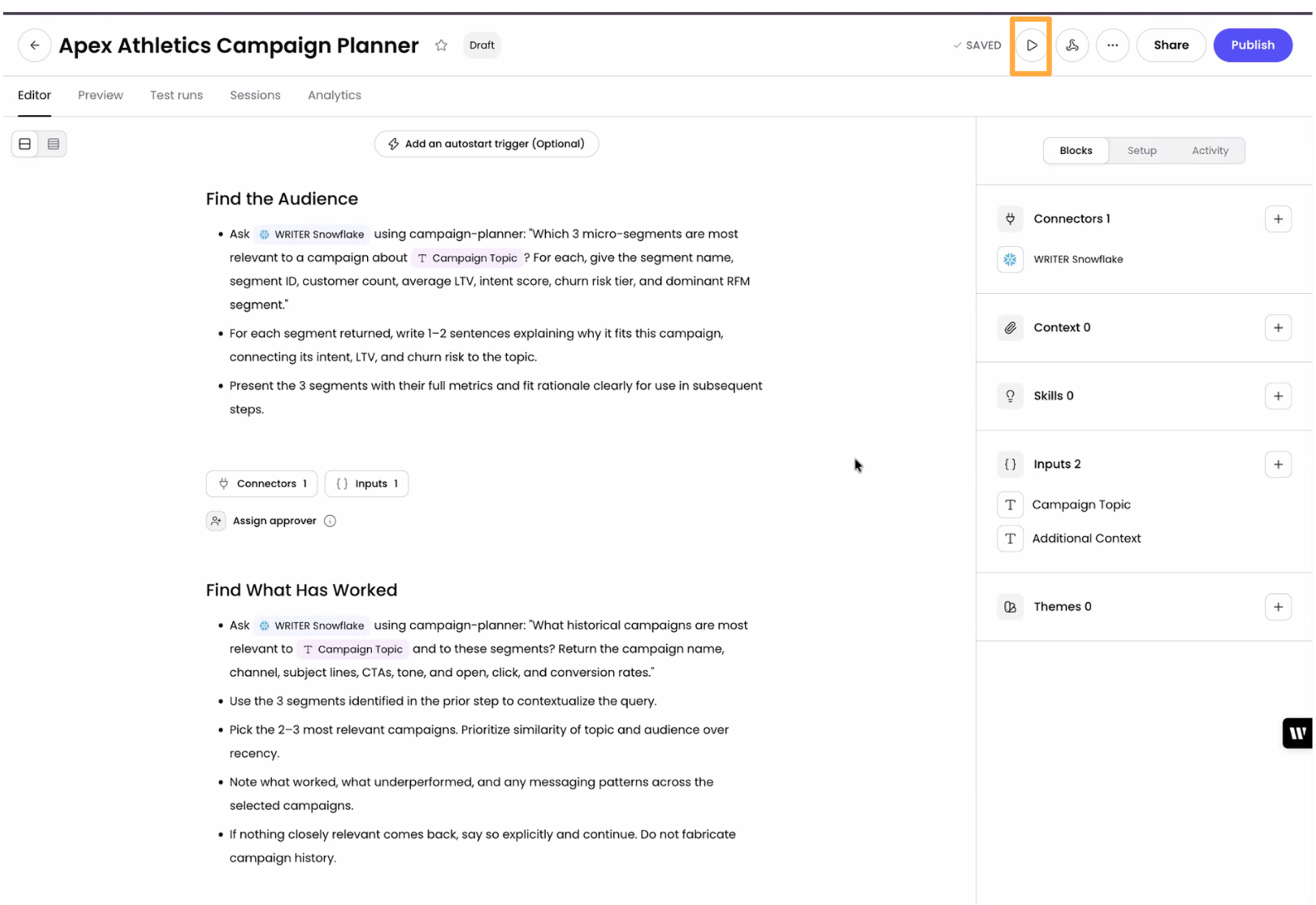Select the Blocks sidebar tab
This screenshot has height=905, width=1316.
click(1076, 150)
